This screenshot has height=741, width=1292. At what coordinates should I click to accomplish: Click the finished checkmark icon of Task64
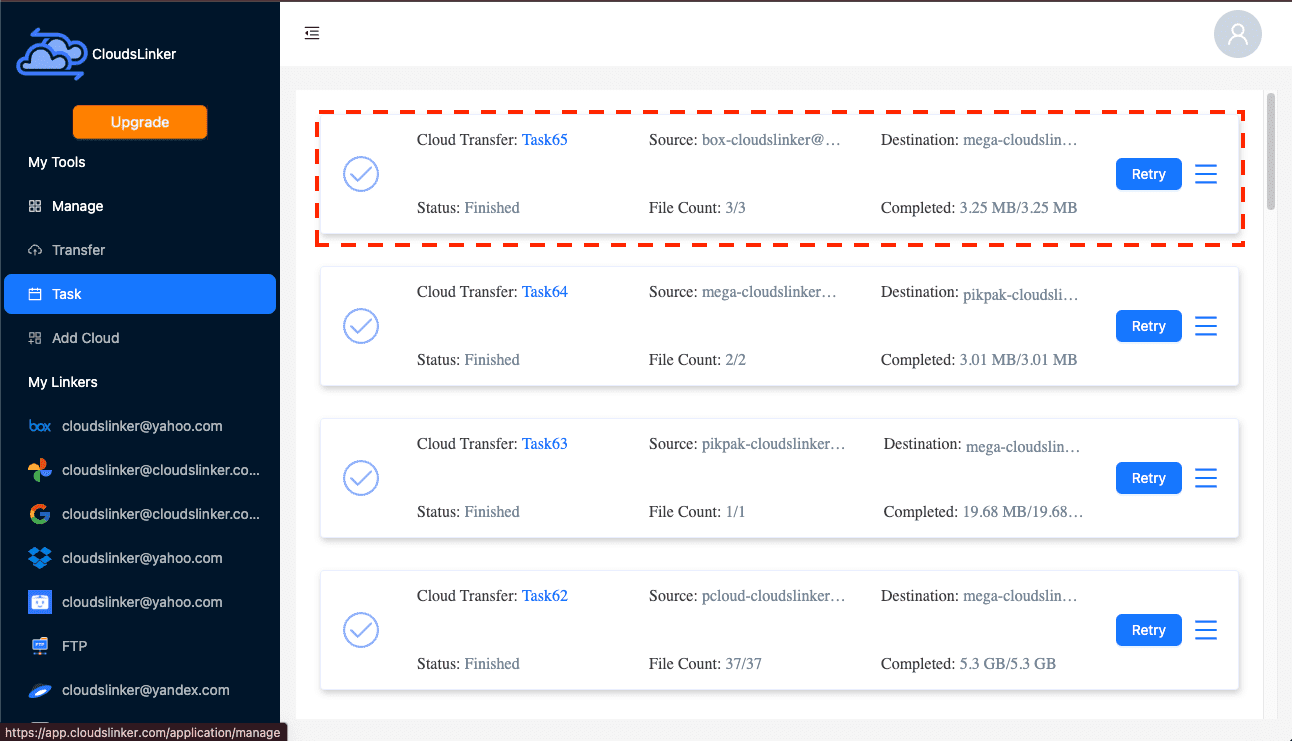click(361, 326)
